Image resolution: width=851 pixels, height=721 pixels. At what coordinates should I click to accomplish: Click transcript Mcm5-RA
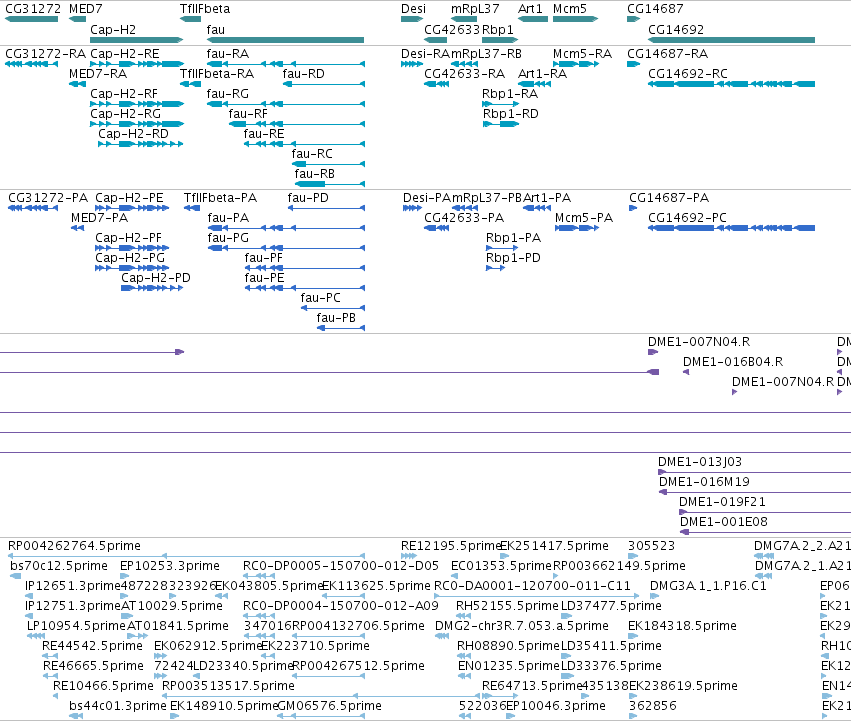[x=582, y=54]
